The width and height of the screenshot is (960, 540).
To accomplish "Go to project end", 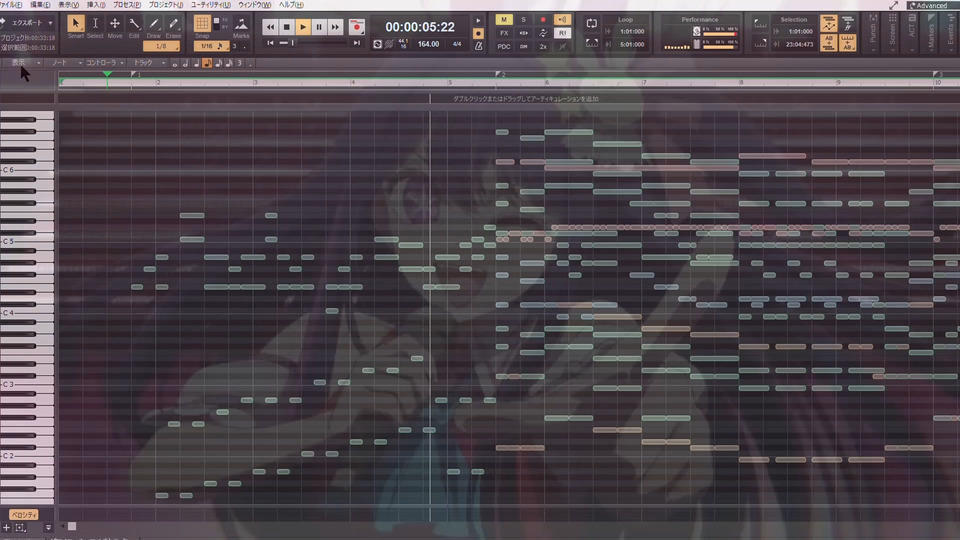I will 357,43.
